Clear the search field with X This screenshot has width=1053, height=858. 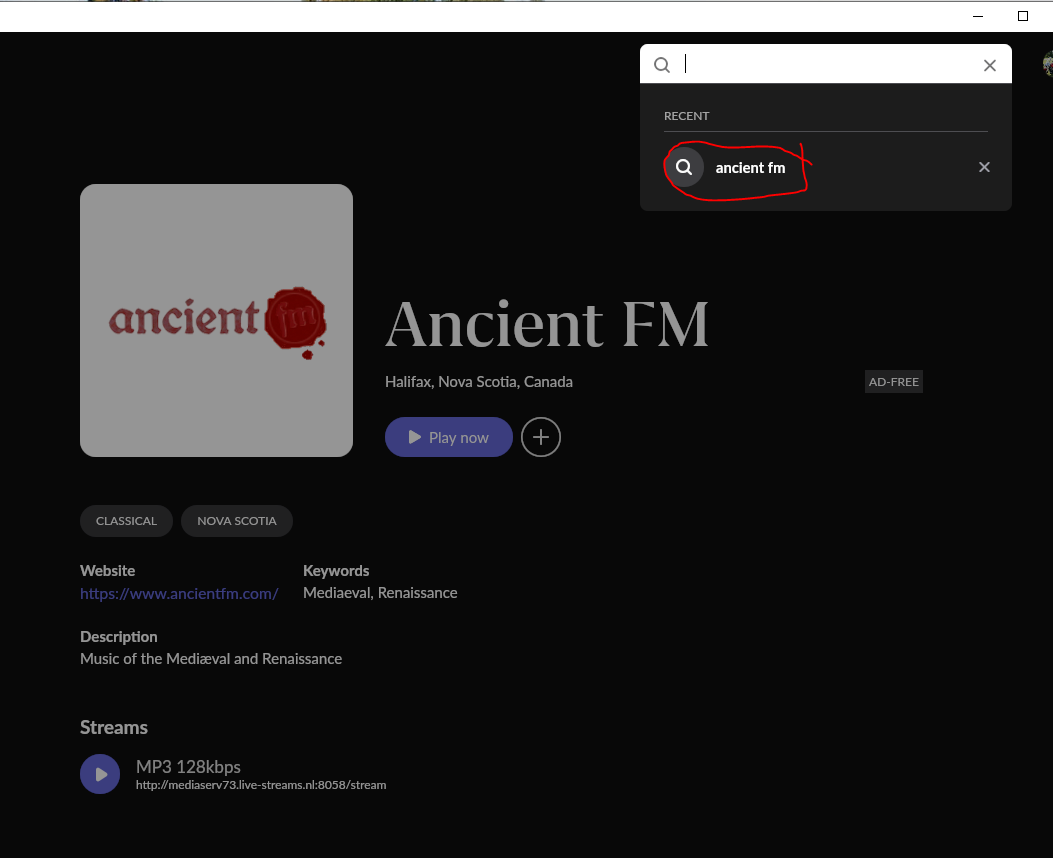989,65
